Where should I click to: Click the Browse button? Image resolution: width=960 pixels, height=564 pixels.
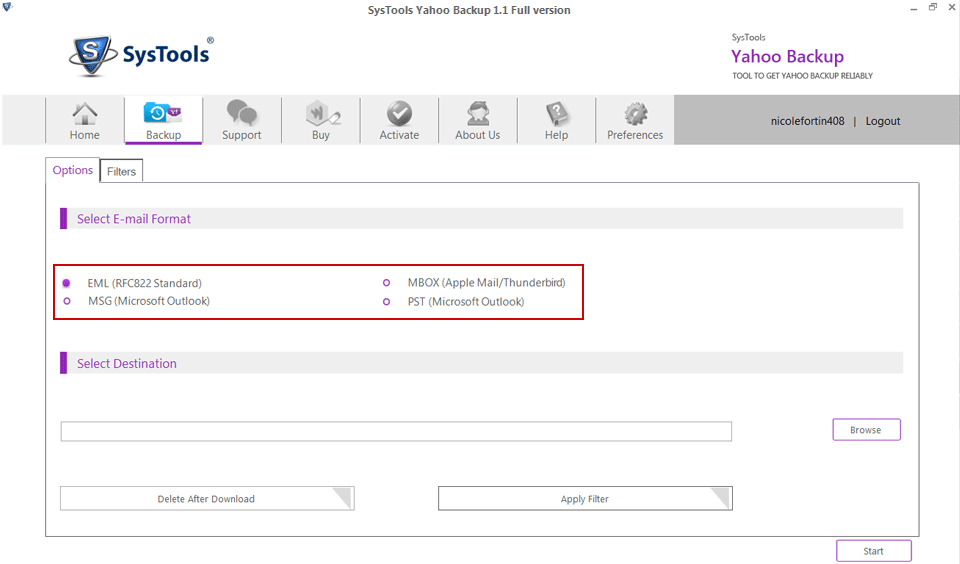pyautogui.click(x=866, y=430)
